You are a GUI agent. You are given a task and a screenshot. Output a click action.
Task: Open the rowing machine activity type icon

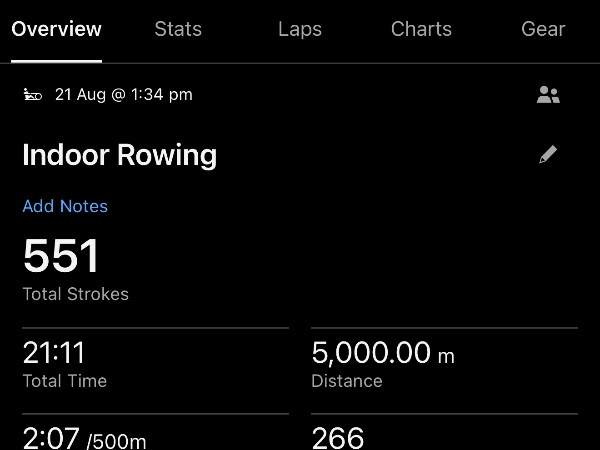(x=33, y=95)
